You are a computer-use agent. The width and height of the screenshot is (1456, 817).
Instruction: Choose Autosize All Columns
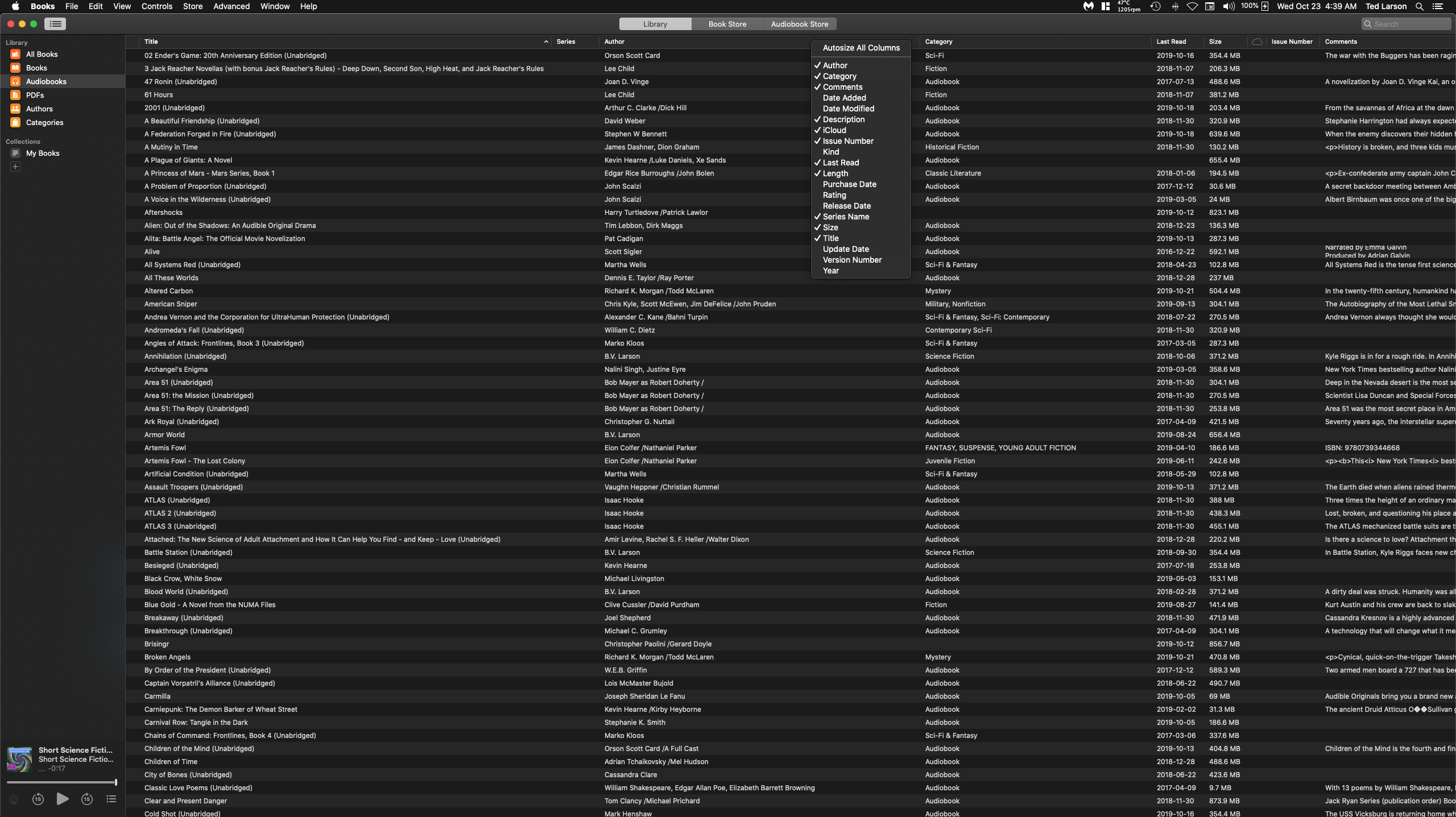point(861,48)
